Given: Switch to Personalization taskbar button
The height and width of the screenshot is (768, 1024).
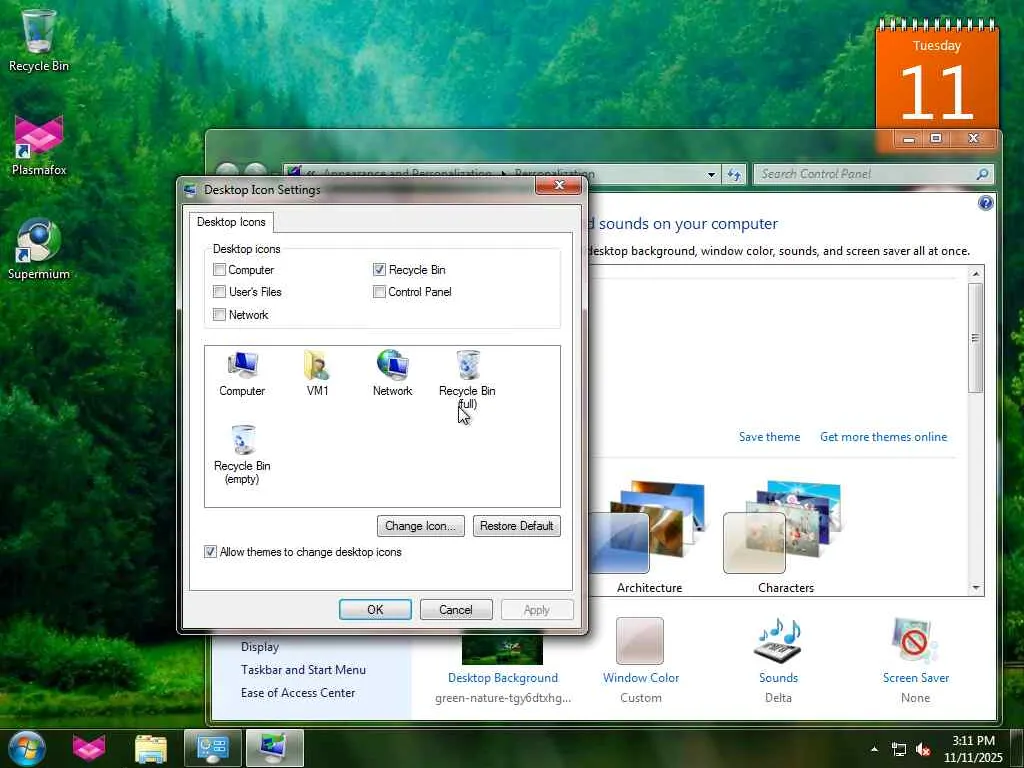Looking at the screenshot, I should tap(274, 748).
